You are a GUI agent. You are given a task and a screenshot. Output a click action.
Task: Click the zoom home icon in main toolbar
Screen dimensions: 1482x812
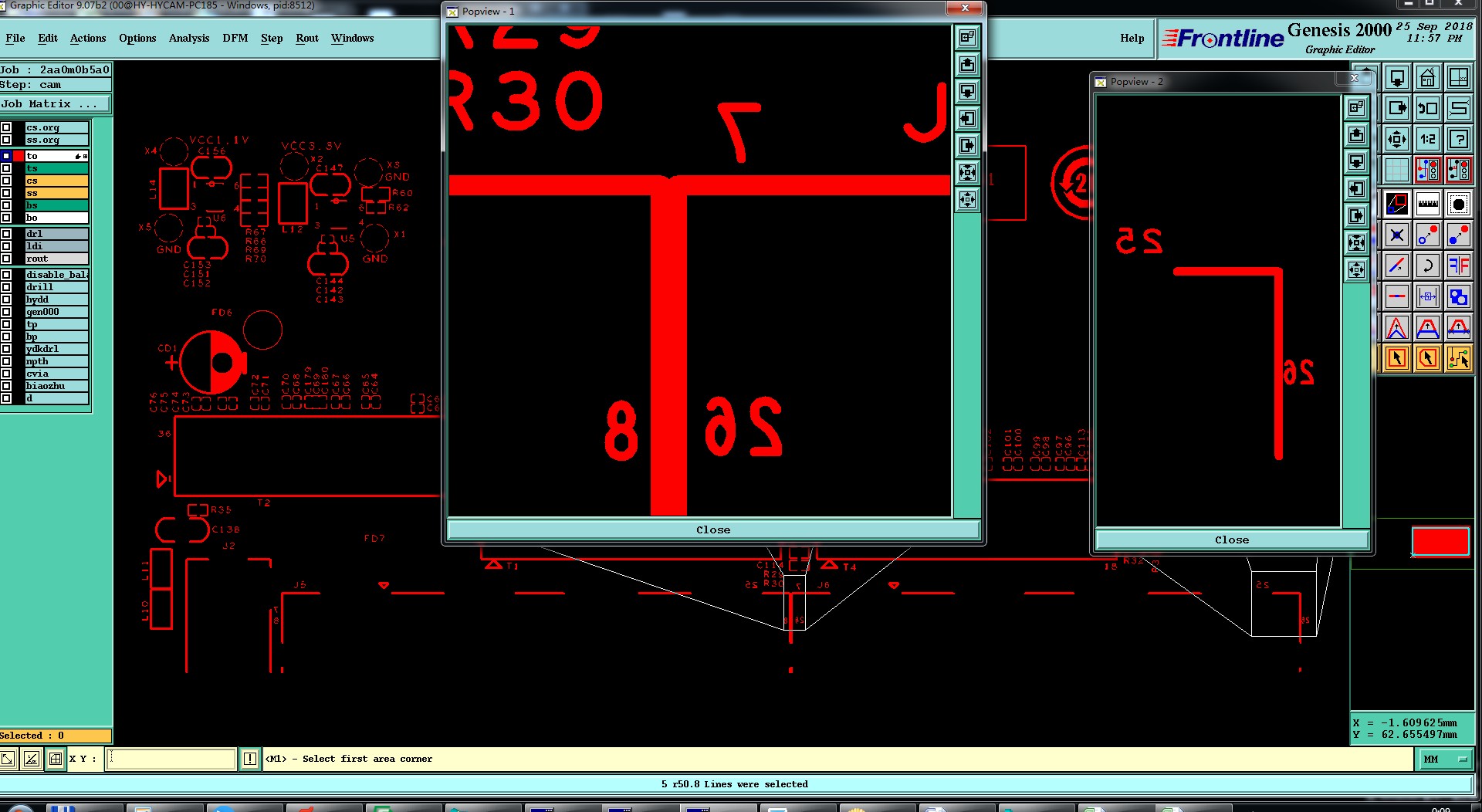coord(1427,78)
